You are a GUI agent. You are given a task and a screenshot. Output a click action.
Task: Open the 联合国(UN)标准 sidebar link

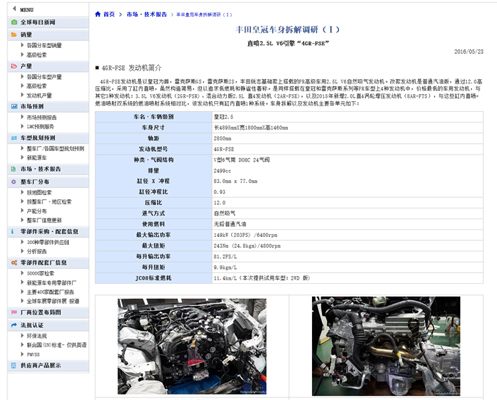point(56,345)
